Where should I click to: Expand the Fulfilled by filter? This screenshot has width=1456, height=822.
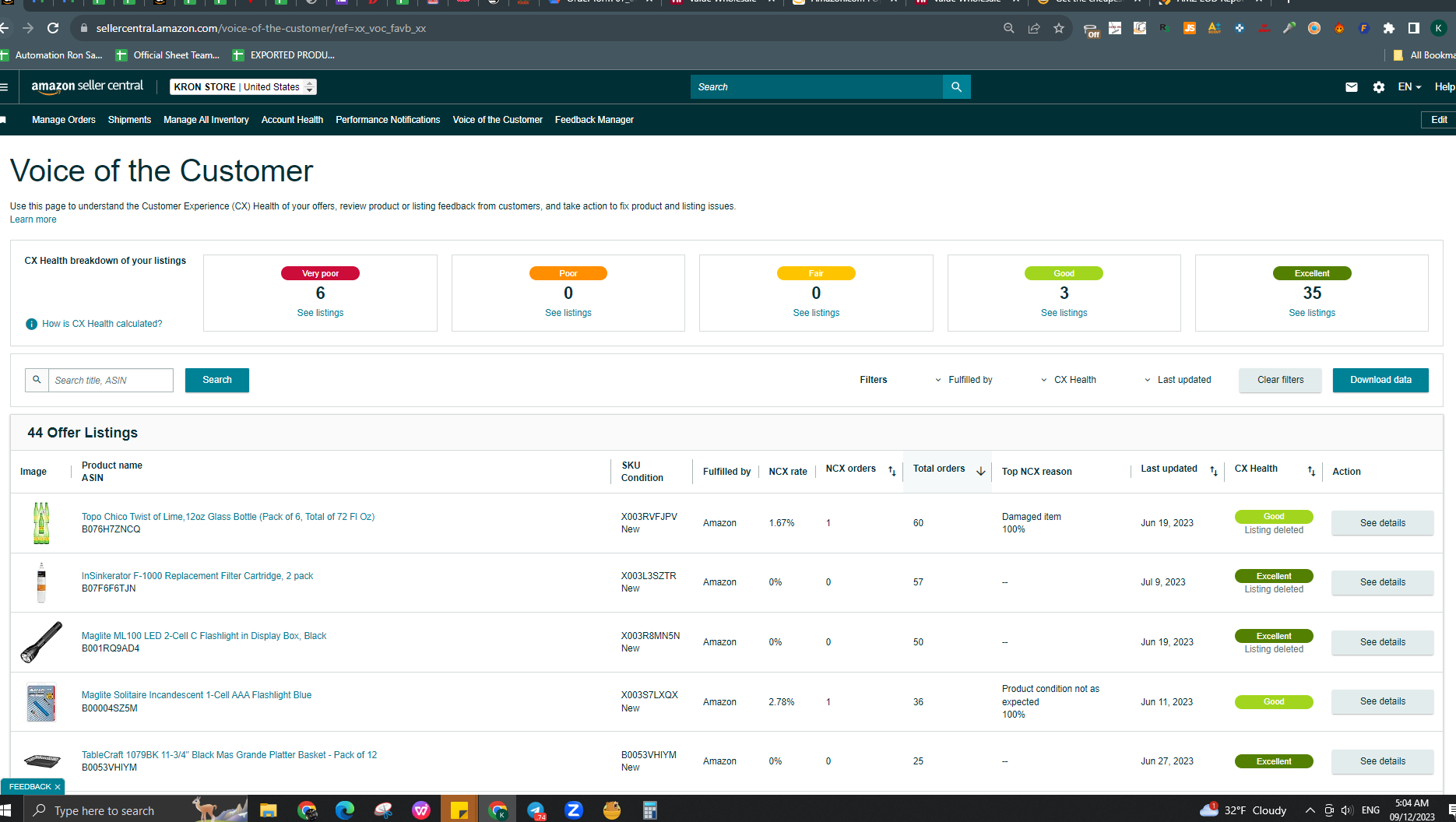964,380
